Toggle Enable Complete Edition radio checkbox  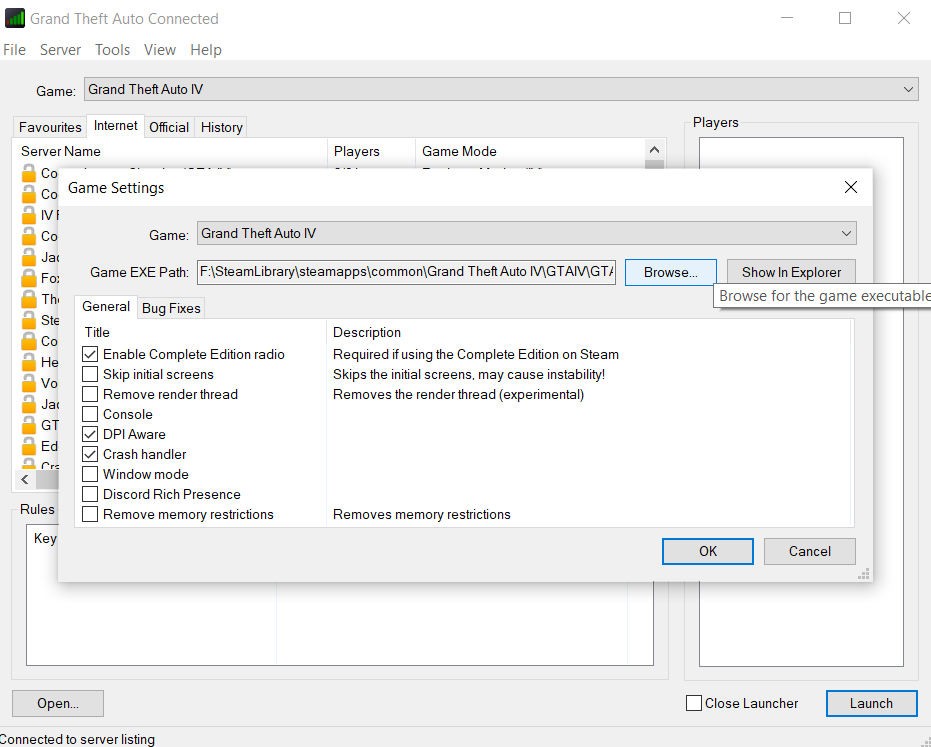90,354
